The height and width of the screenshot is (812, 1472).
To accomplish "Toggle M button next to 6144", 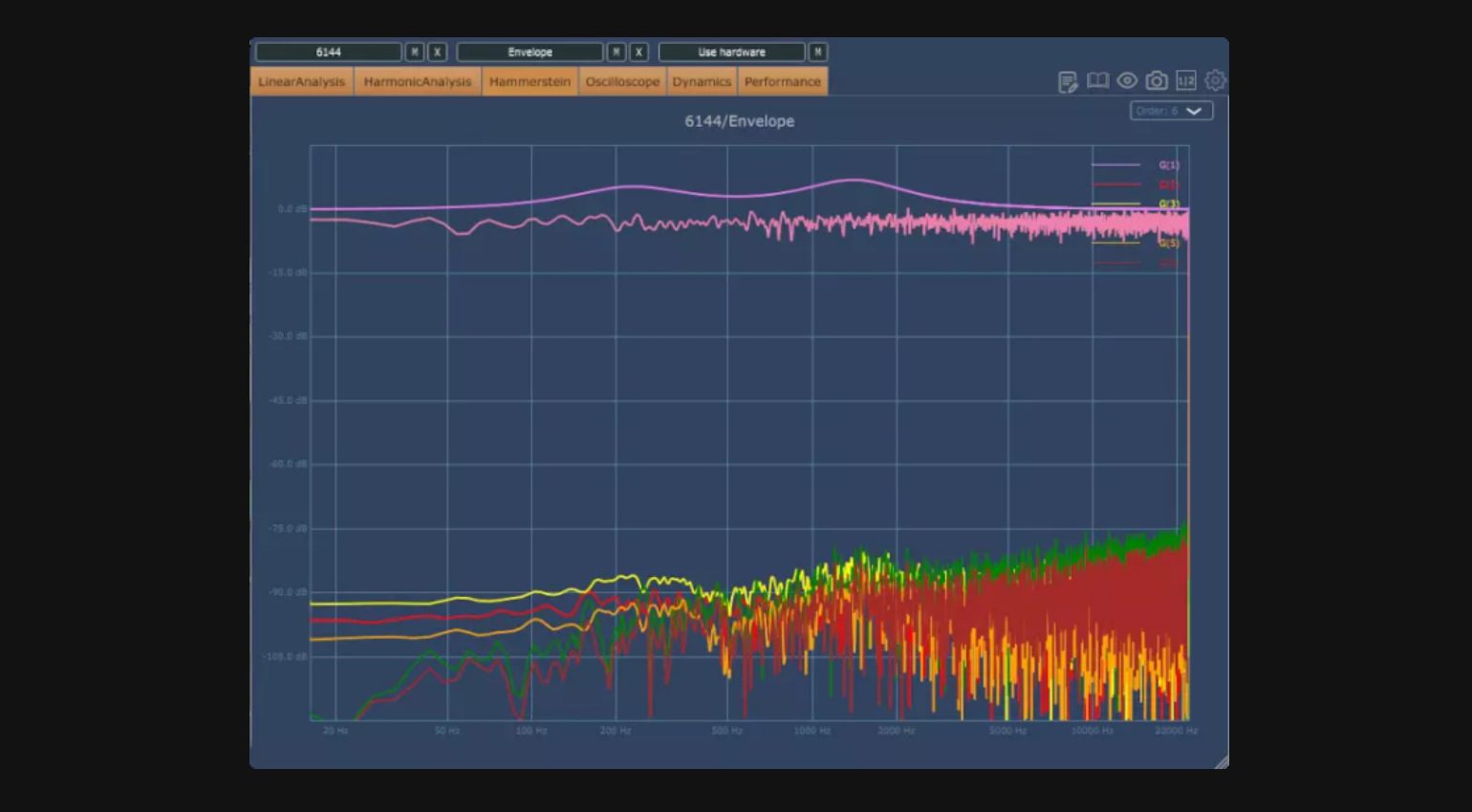I will [x=415, y=53].
